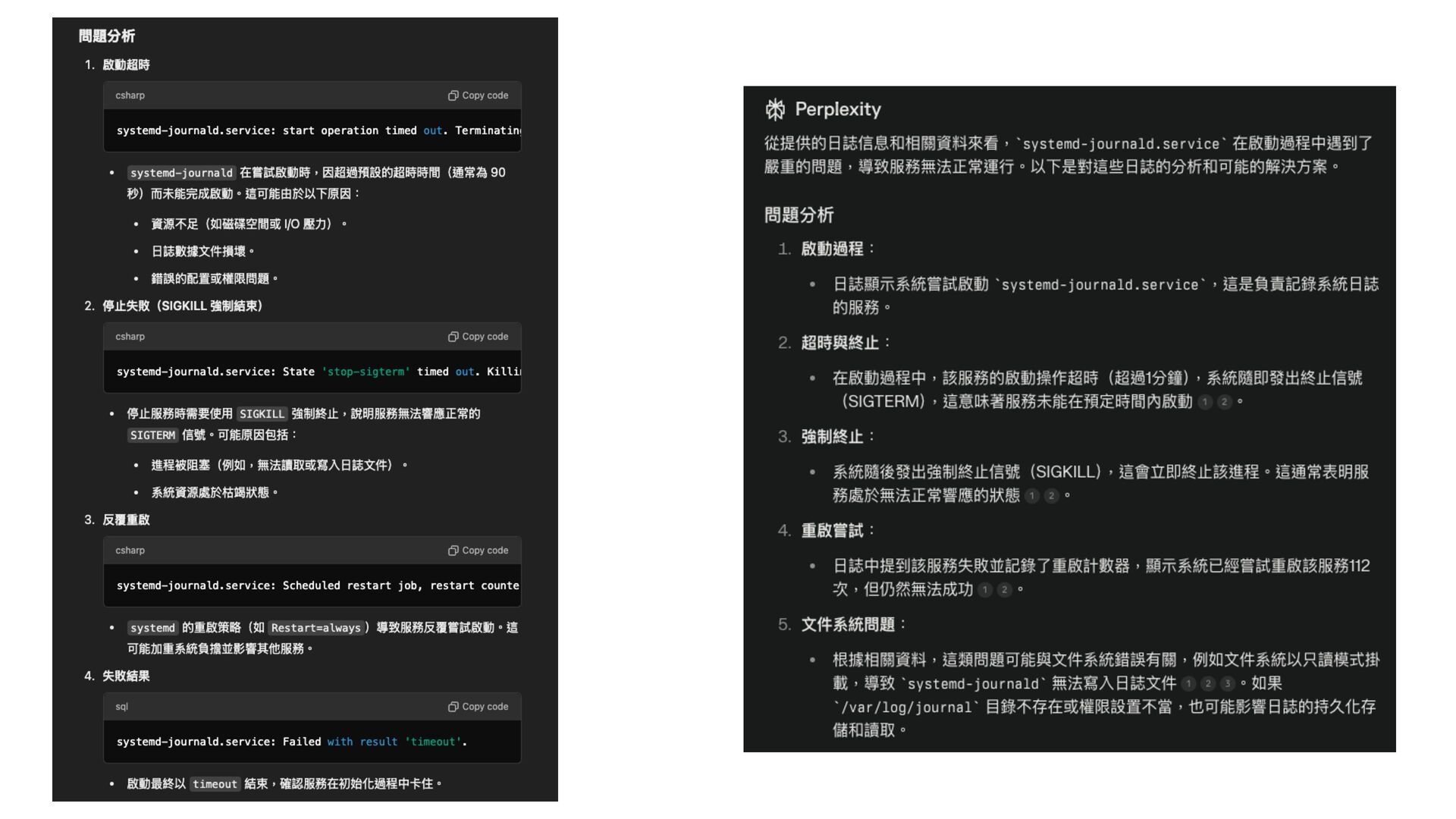Click the Perplexity logo icon
Screen dimensions: 1456x819
(x=775, y=109)
